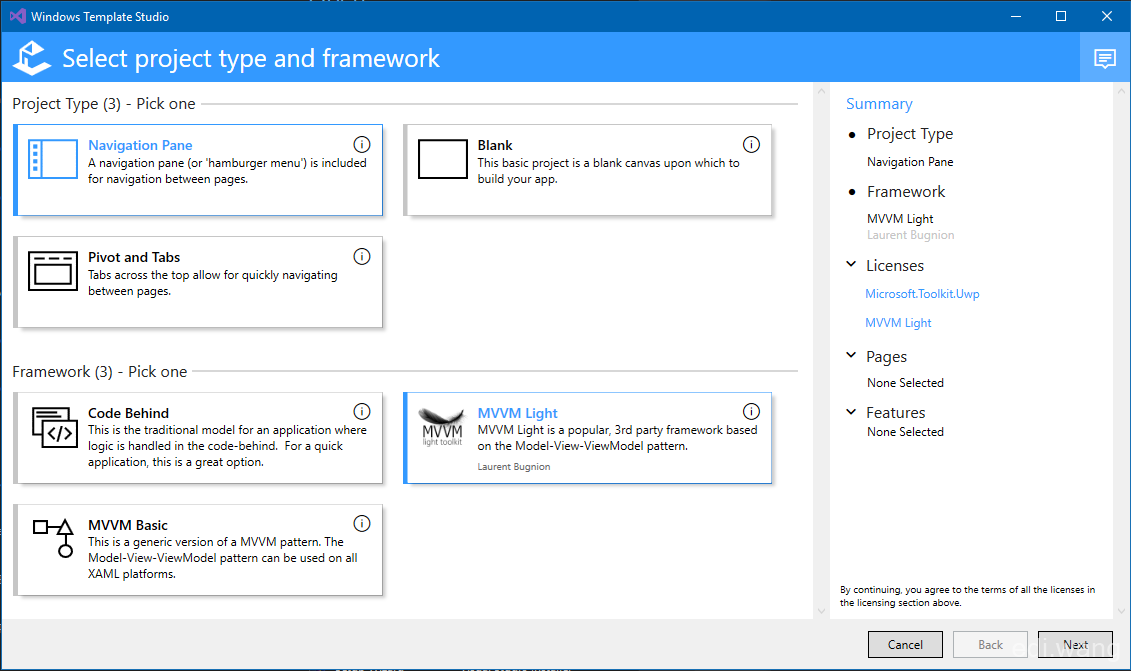The width and height of the screenshot is (1131, 671).
Task: Click 'None Selected' under Pages
Action: coord(905,382)
